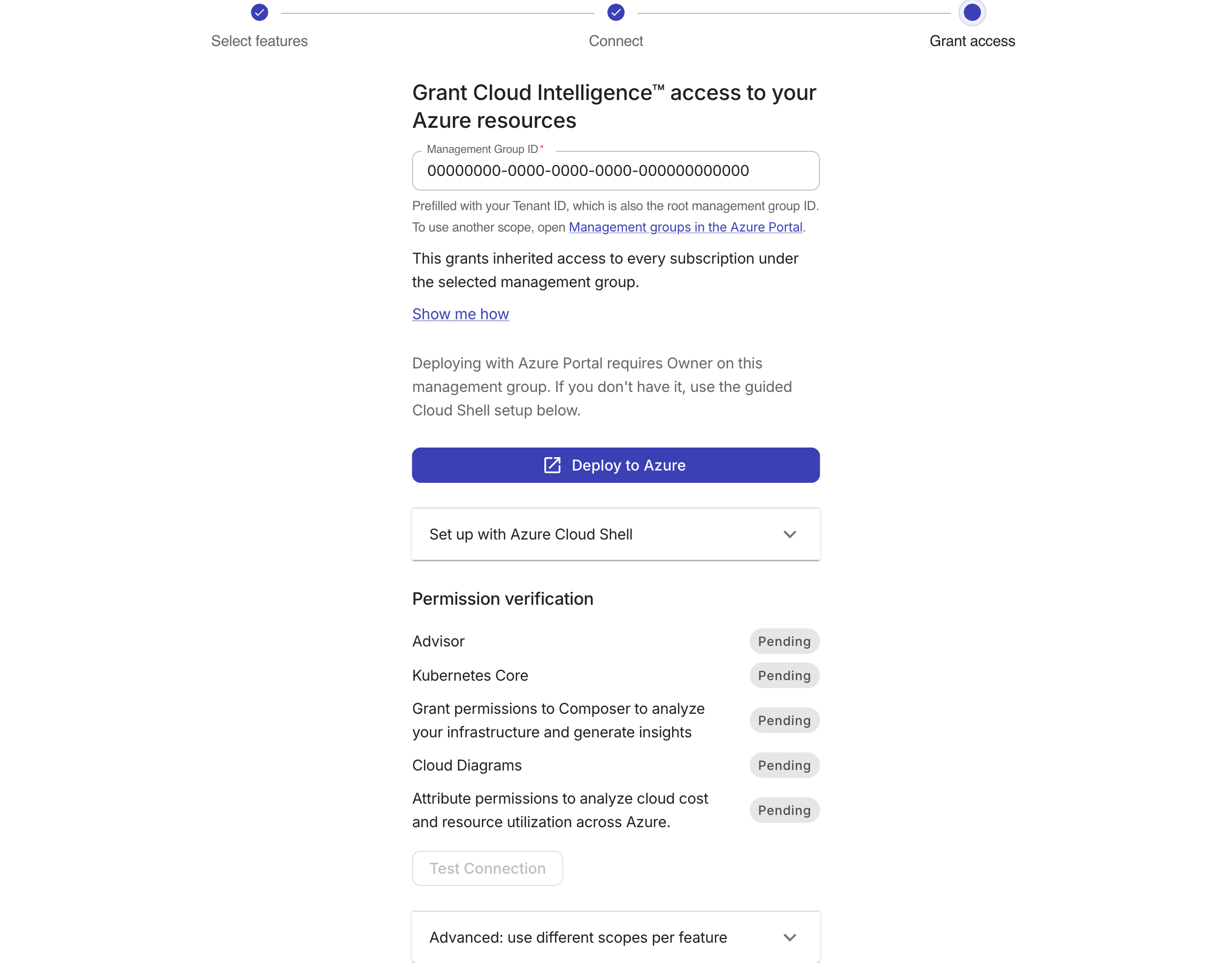Click the Permission verification heading

pos(503,598)
